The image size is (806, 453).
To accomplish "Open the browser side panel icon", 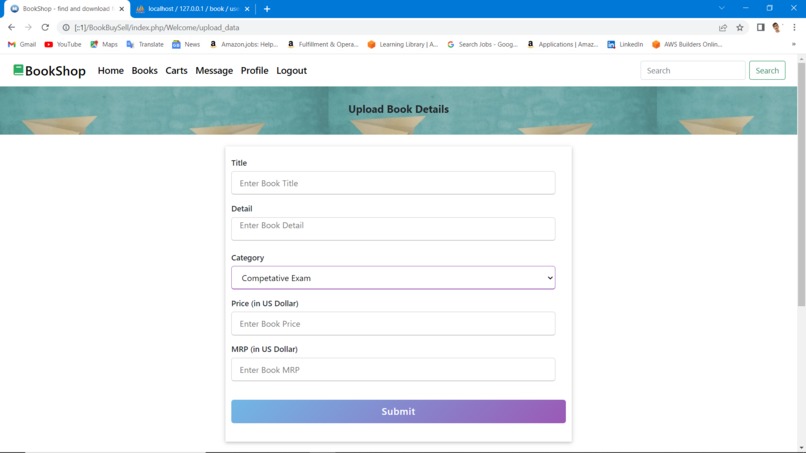I will click(760, 27).
